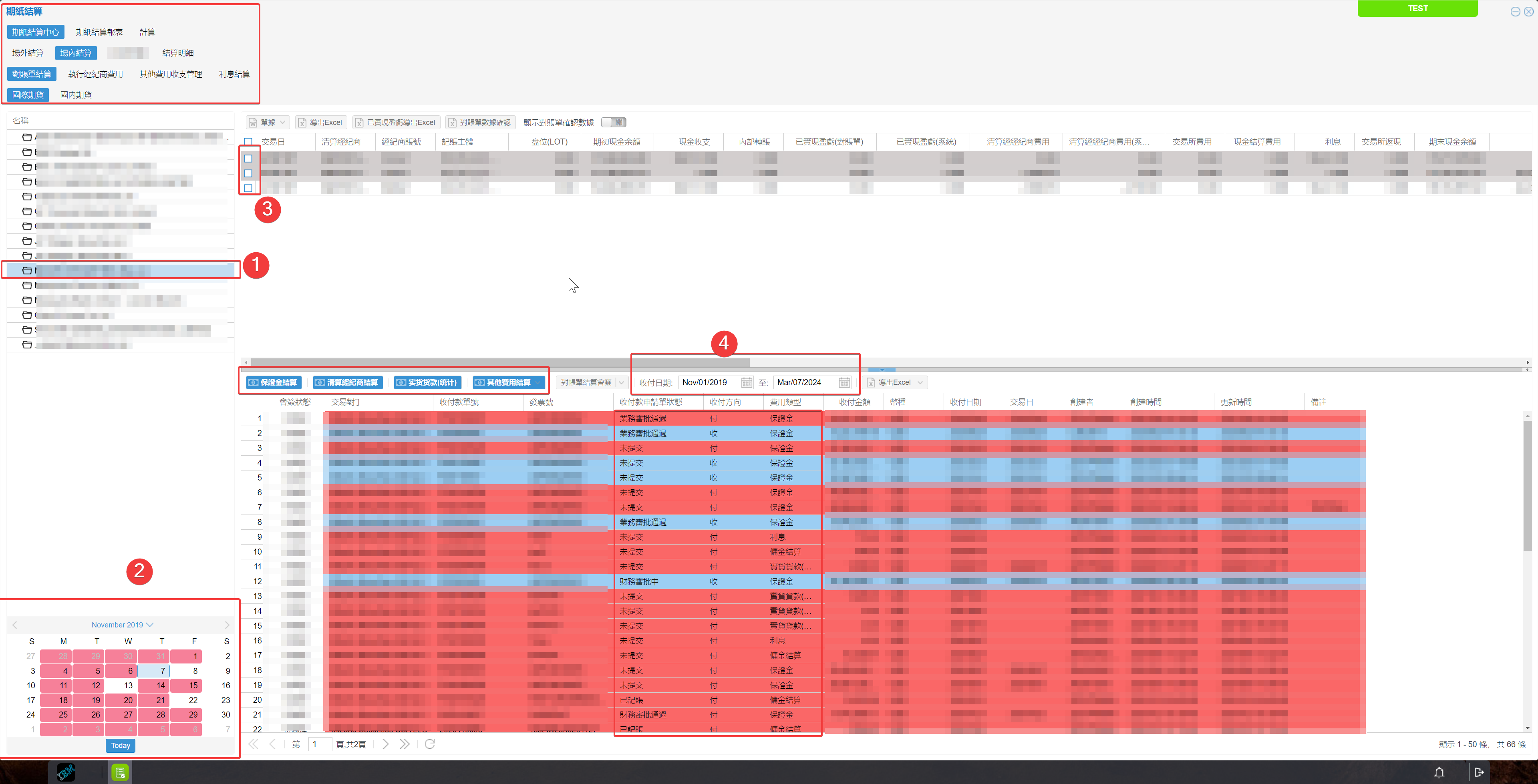This screenshot has width=1538, height=784.
Task: Click the Word document icon on 單據 button
Action: pos(253,123)
